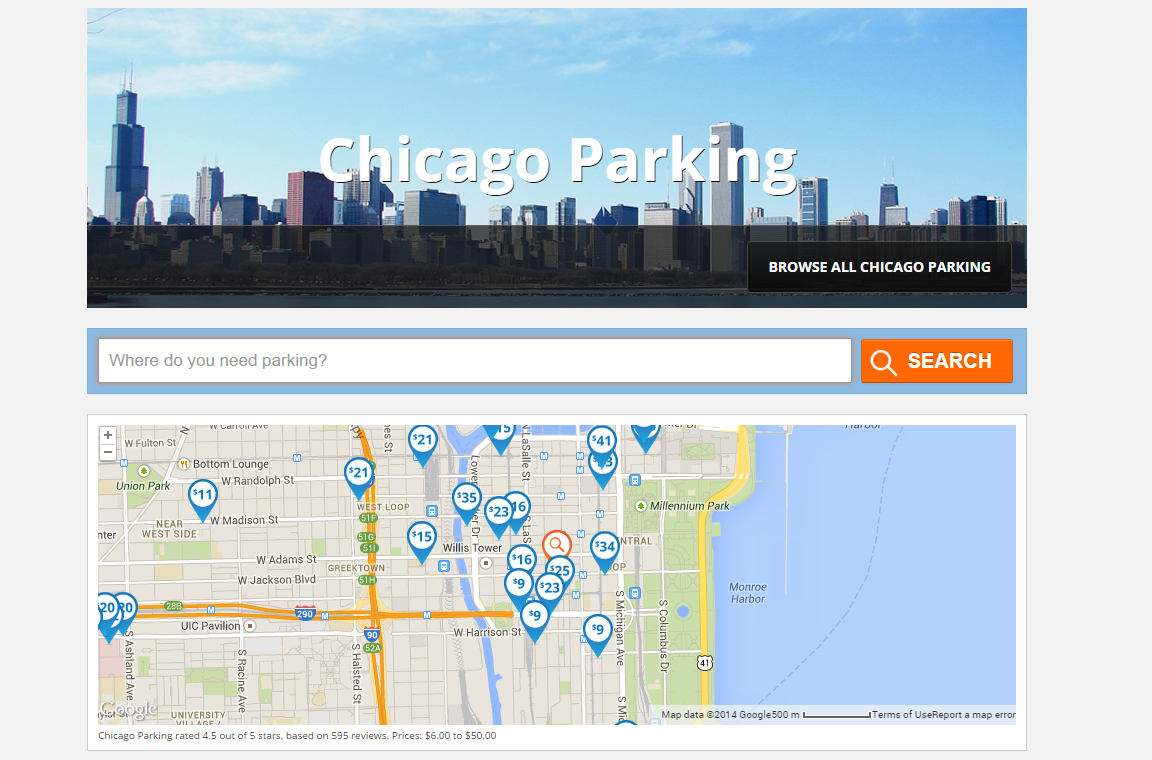Click the NEAR WEST SIDE neighborhood label
The image size is (1152, 760).
(x=169, y=529)
